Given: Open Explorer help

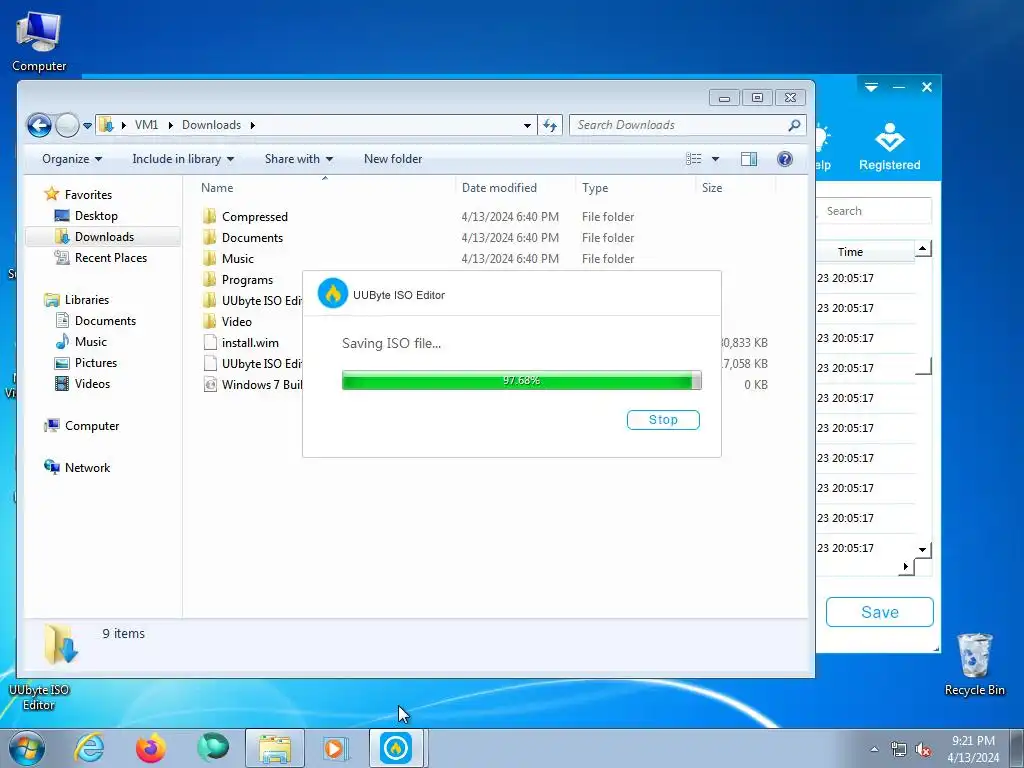Looking at the screenshot, I should (x=785, y=159).
